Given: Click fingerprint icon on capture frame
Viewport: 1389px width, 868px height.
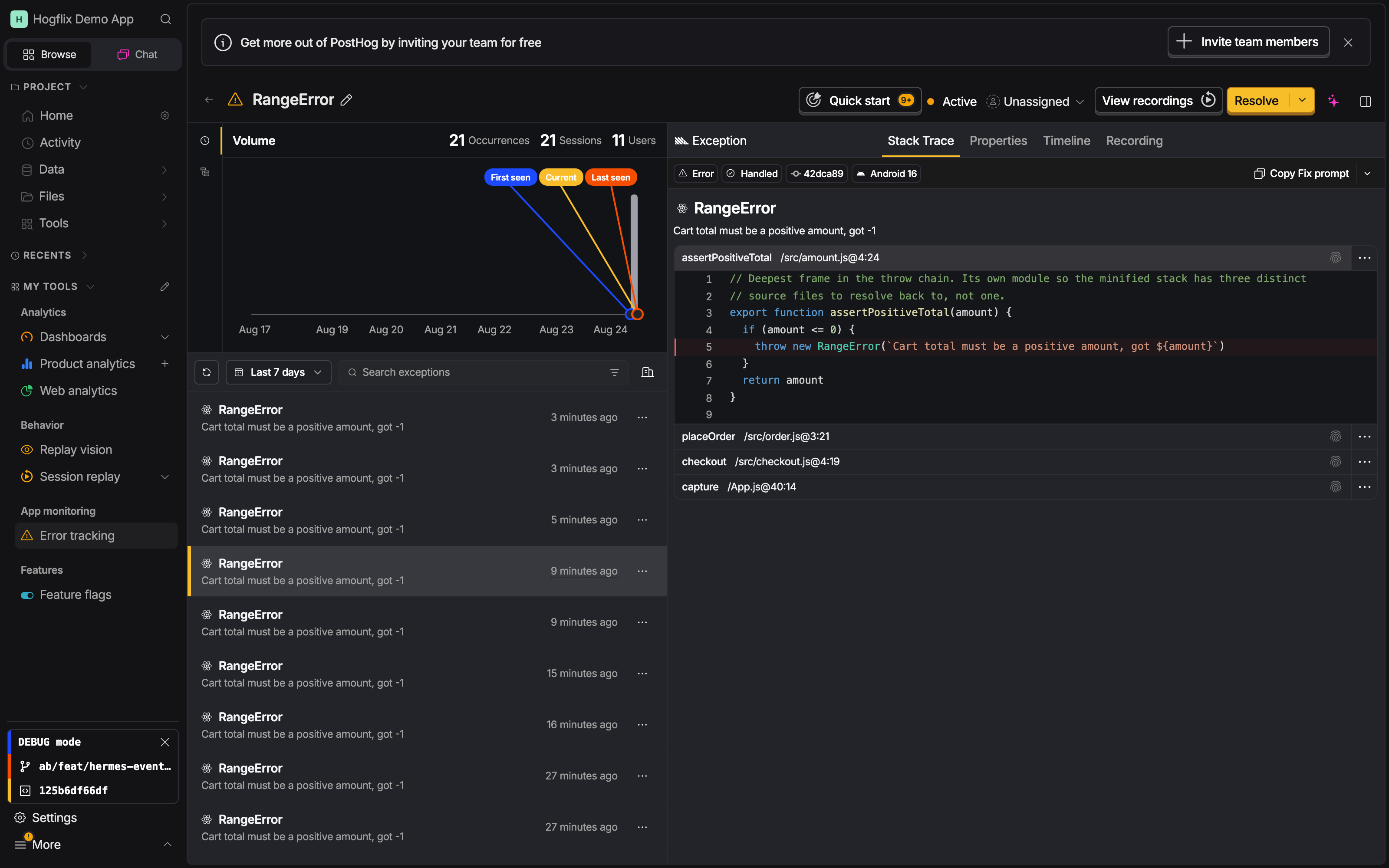Looking at the screenshot, I should point(1336,487).
